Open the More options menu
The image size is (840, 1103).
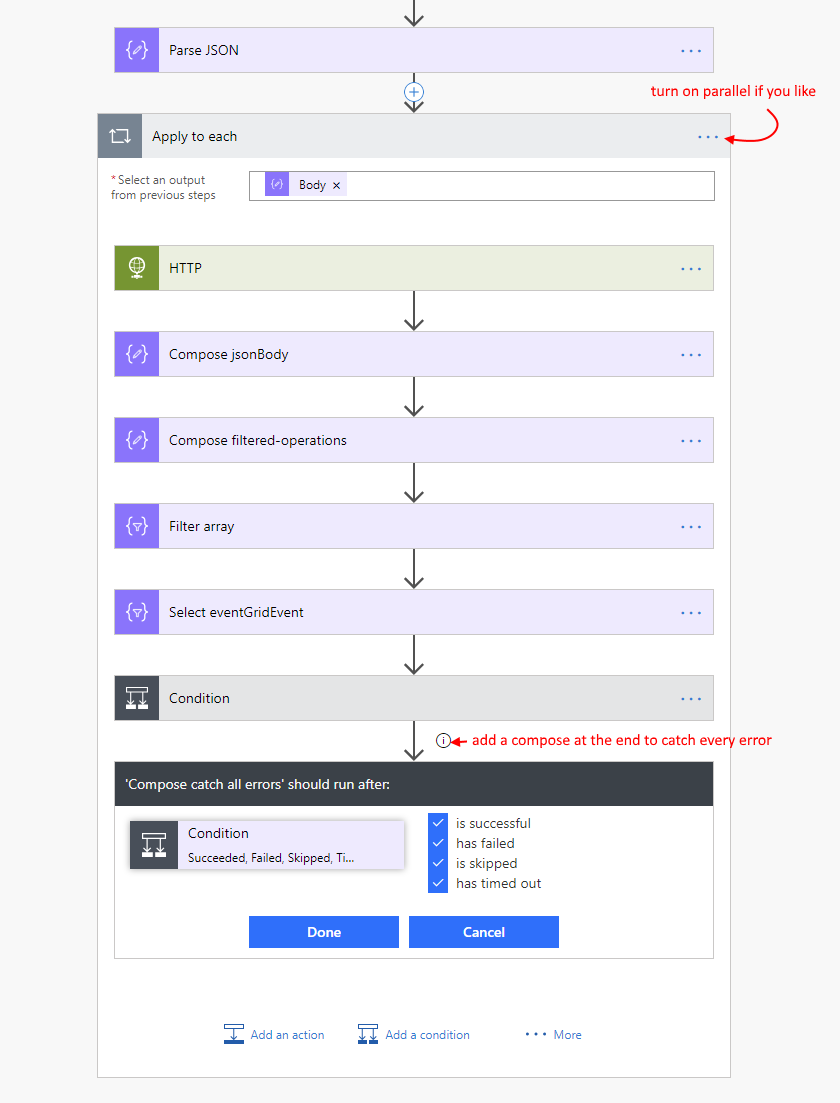click(554, 1035)
